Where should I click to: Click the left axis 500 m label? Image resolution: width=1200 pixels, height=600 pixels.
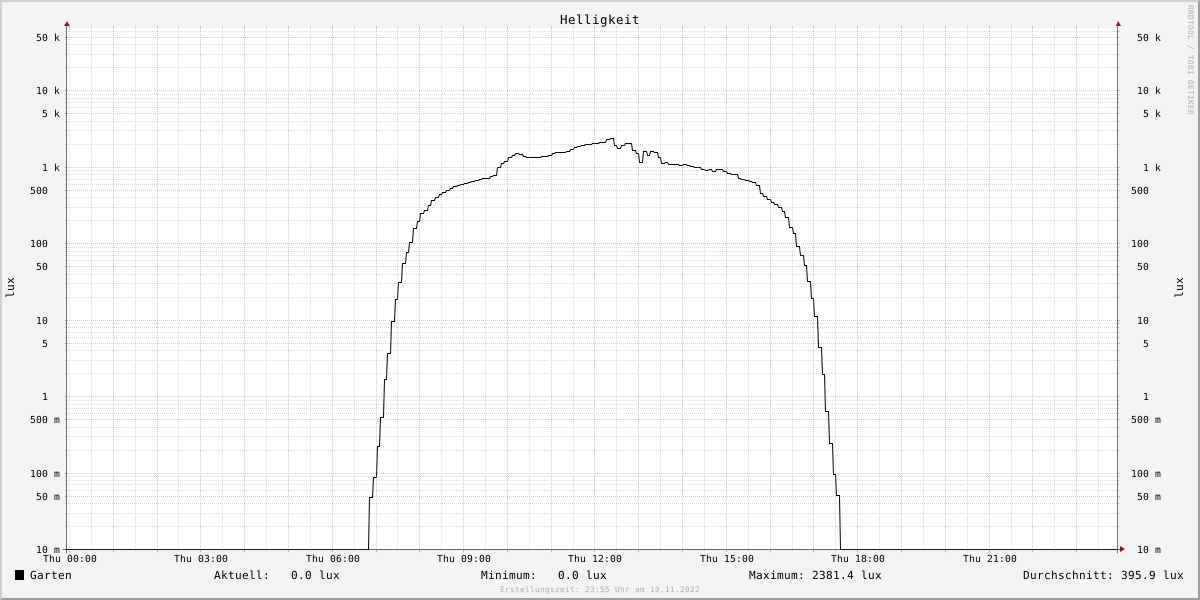(x=45, y=420)
